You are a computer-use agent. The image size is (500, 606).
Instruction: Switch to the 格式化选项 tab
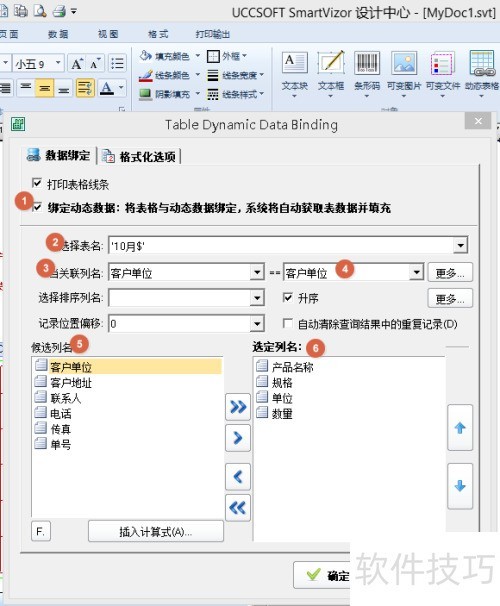[139, 157]
